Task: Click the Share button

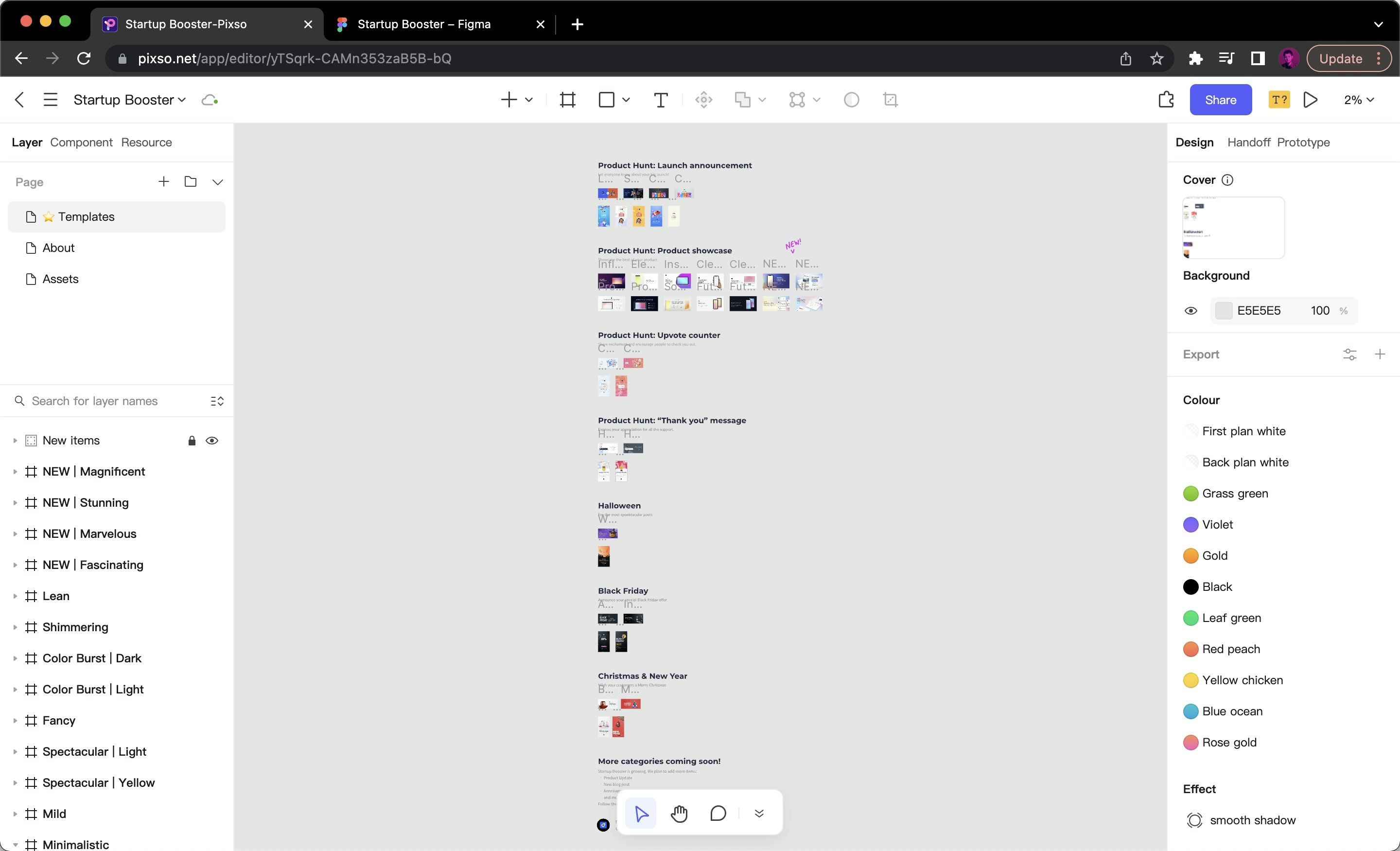Action: [1220, 100]
